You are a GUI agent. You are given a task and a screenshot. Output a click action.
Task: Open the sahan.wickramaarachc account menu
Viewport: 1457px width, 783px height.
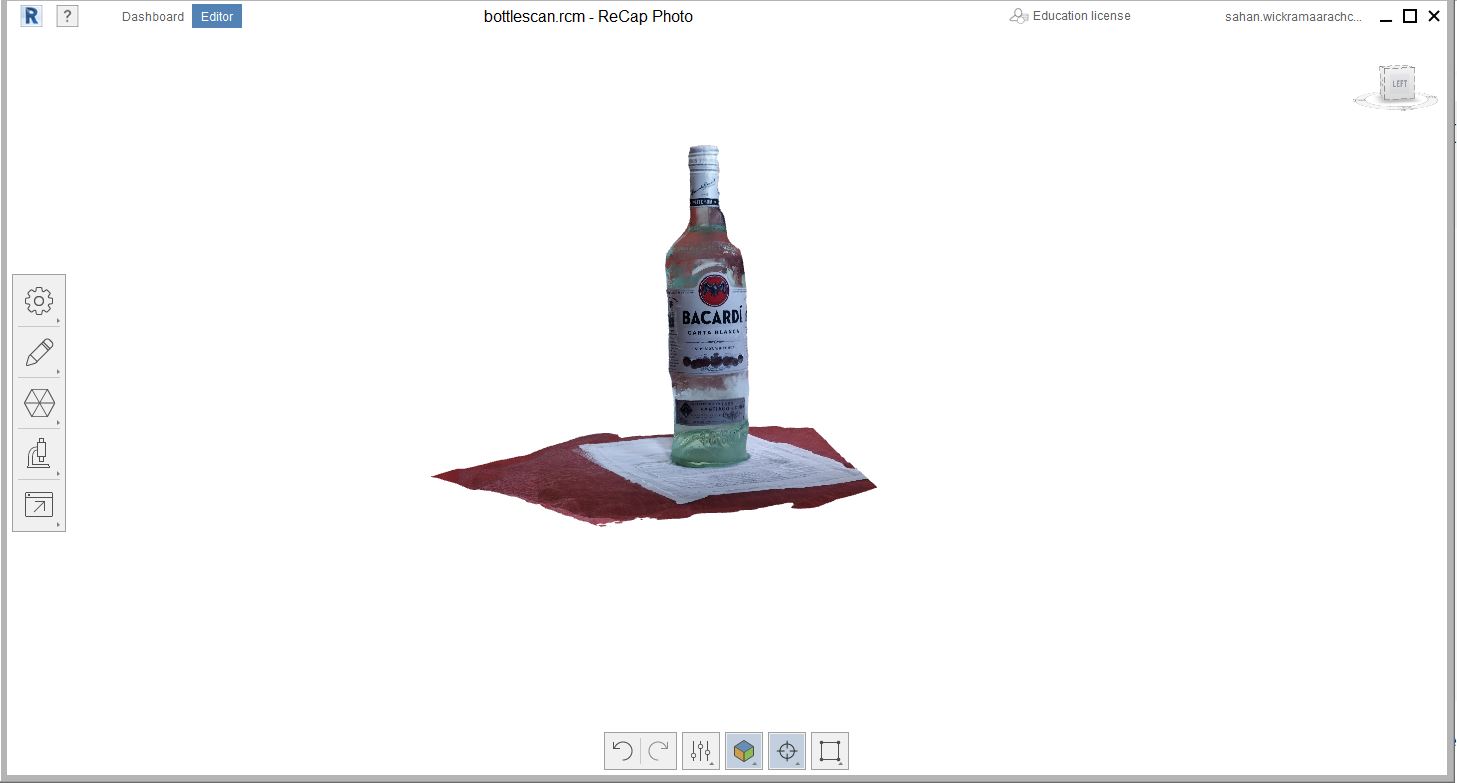1292,17
